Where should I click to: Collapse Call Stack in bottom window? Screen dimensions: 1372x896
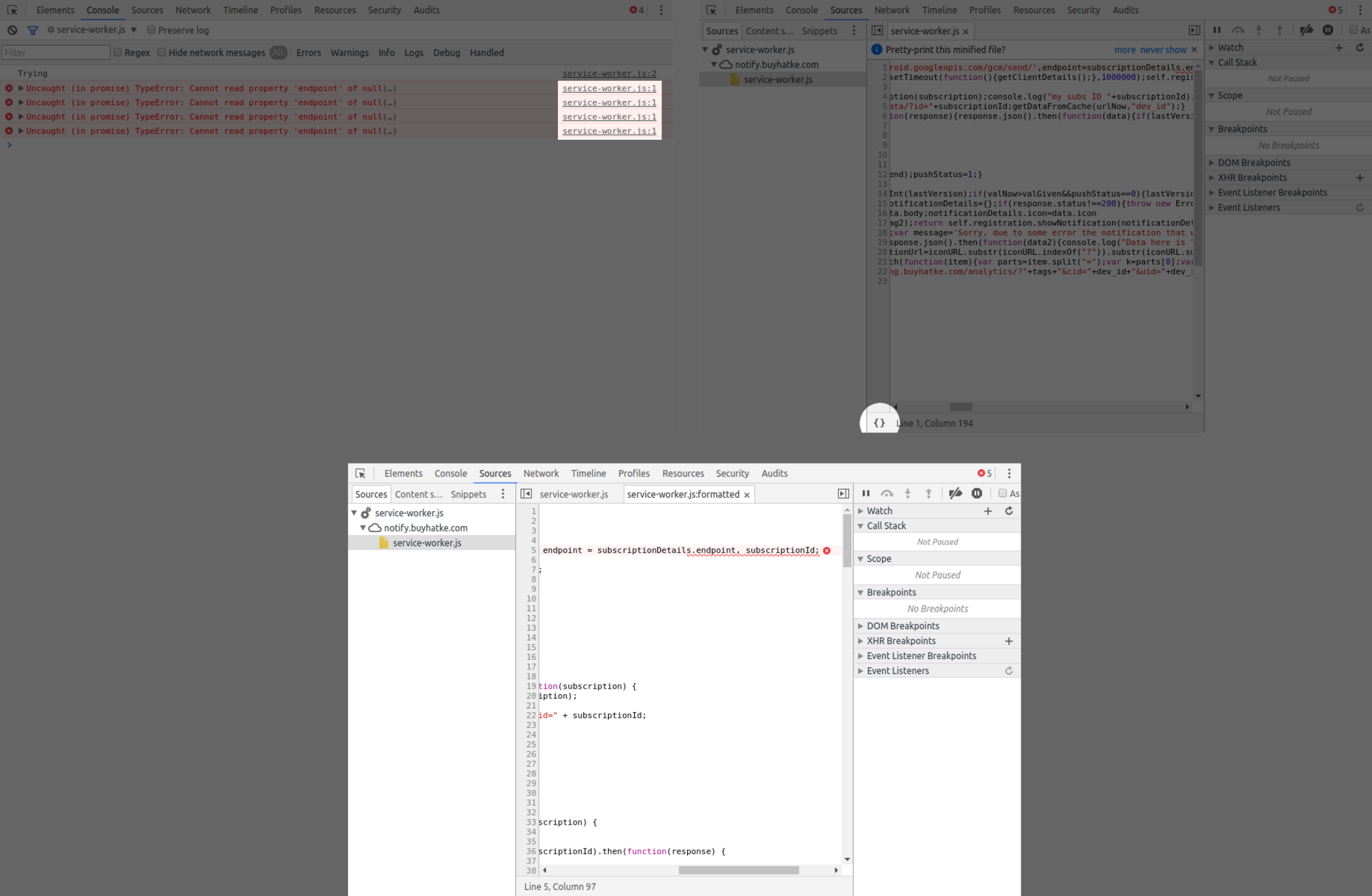tap(860, 526)
